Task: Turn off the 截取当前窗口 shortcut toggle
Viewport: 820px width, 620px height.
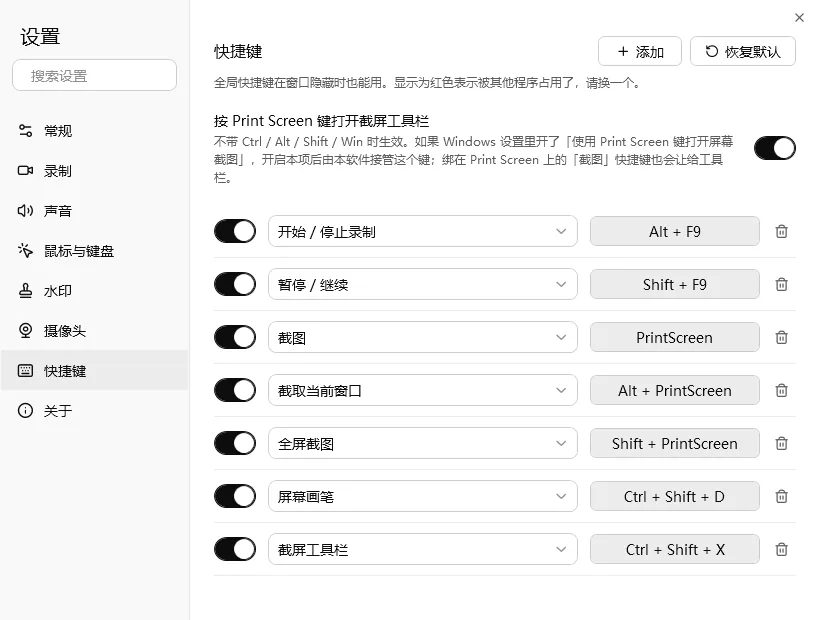Action: (235, 390)
